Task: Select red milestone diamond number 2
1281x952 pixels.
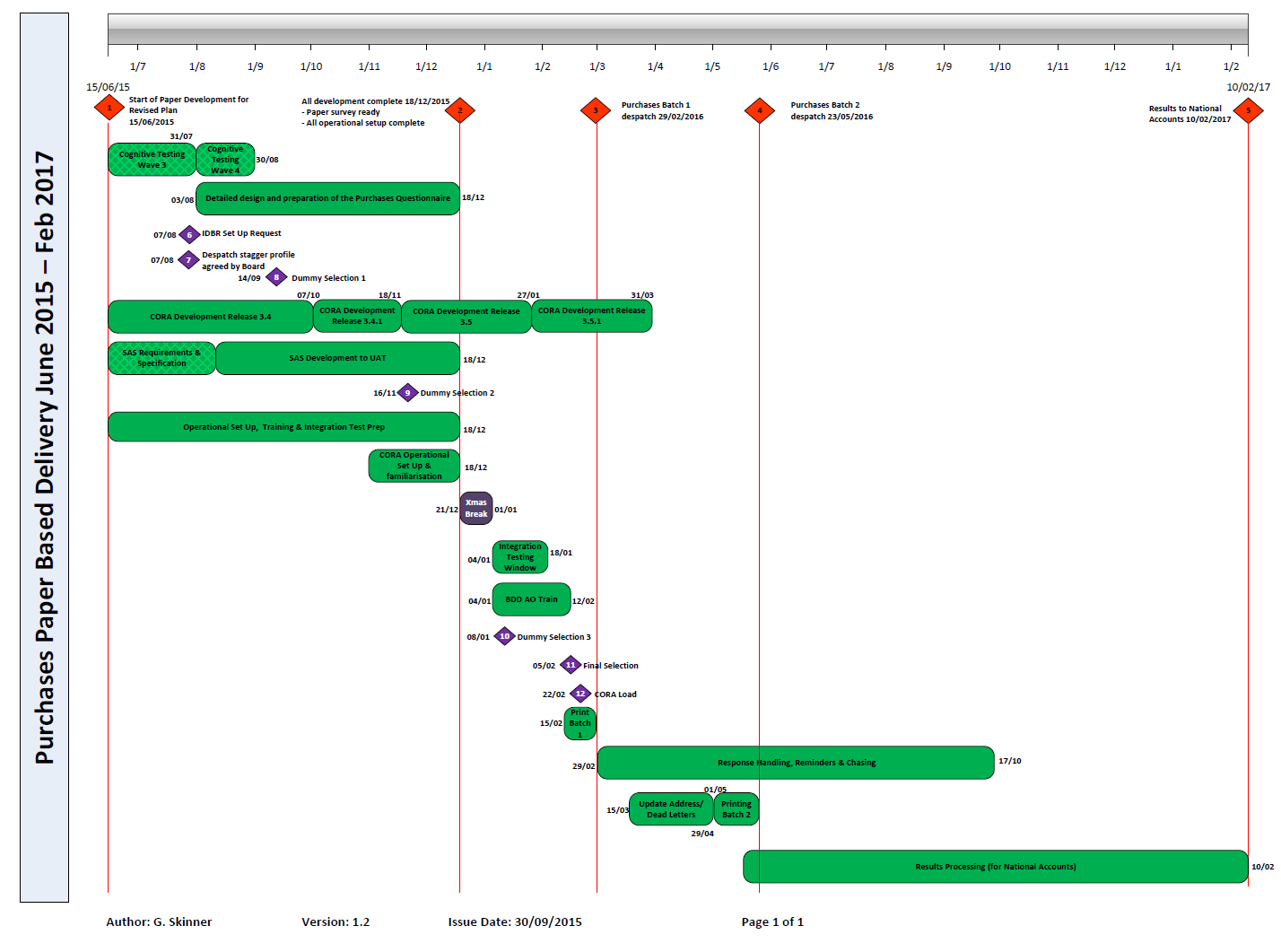Action: click(460, 110)
